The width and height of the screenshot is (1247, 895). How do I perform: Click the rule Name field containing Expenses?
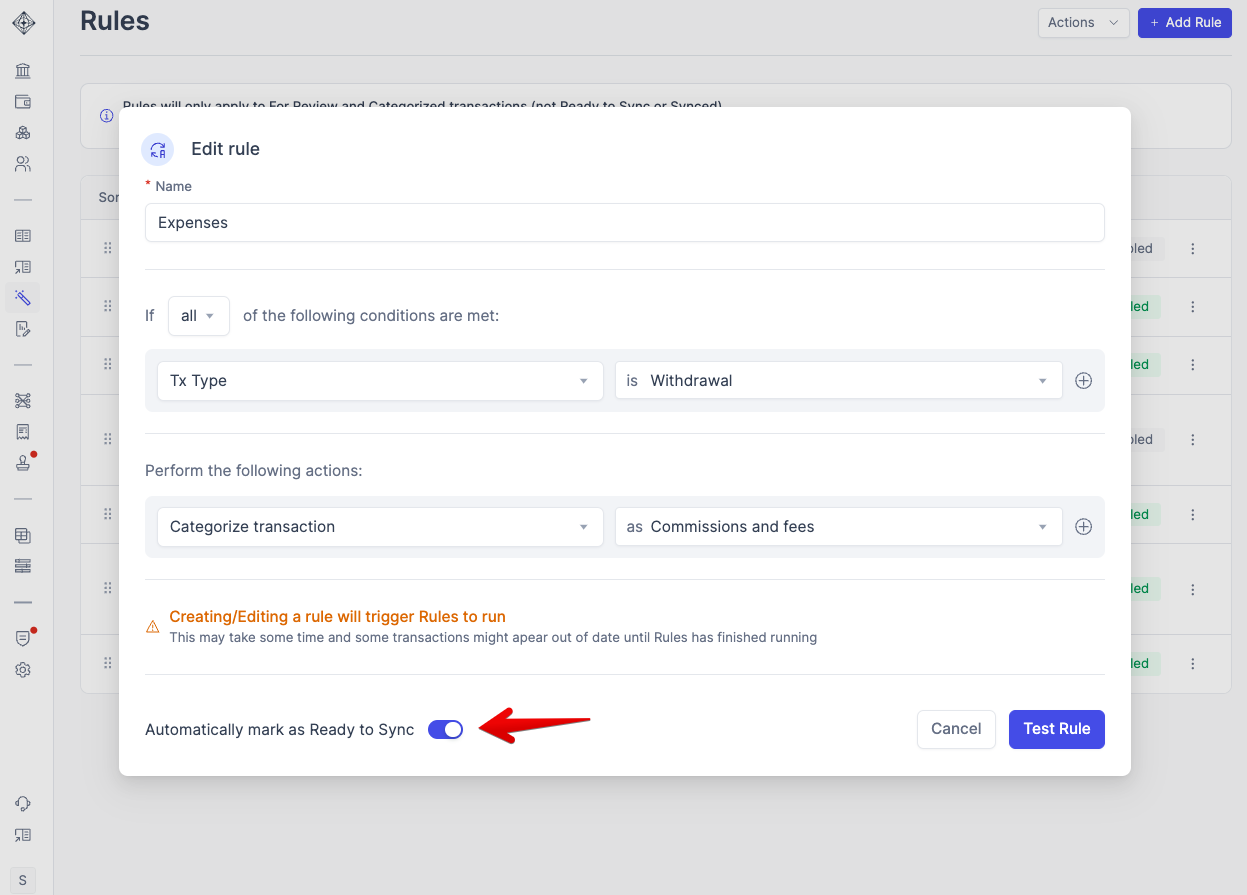624,223
